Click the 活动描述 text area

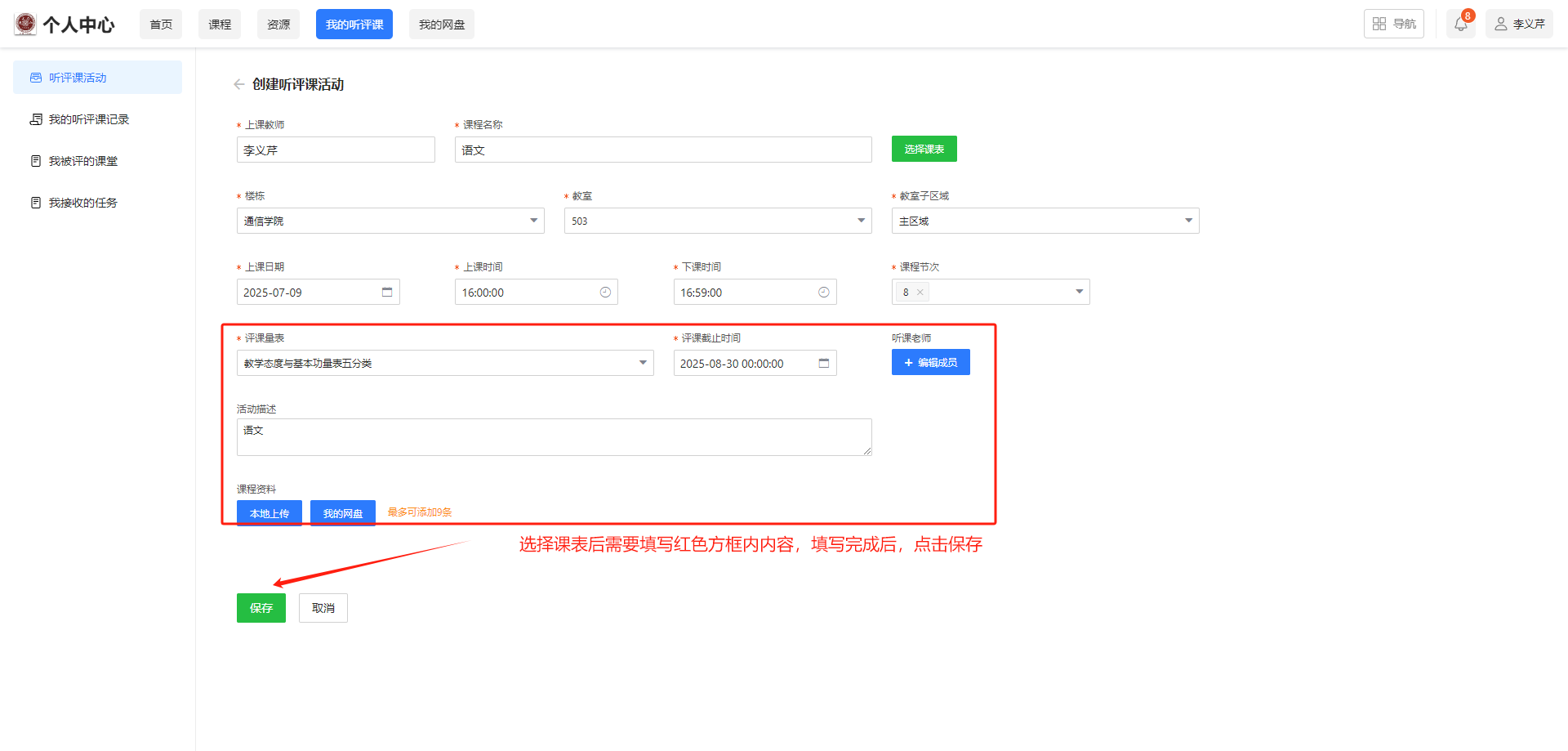[554, 437]
